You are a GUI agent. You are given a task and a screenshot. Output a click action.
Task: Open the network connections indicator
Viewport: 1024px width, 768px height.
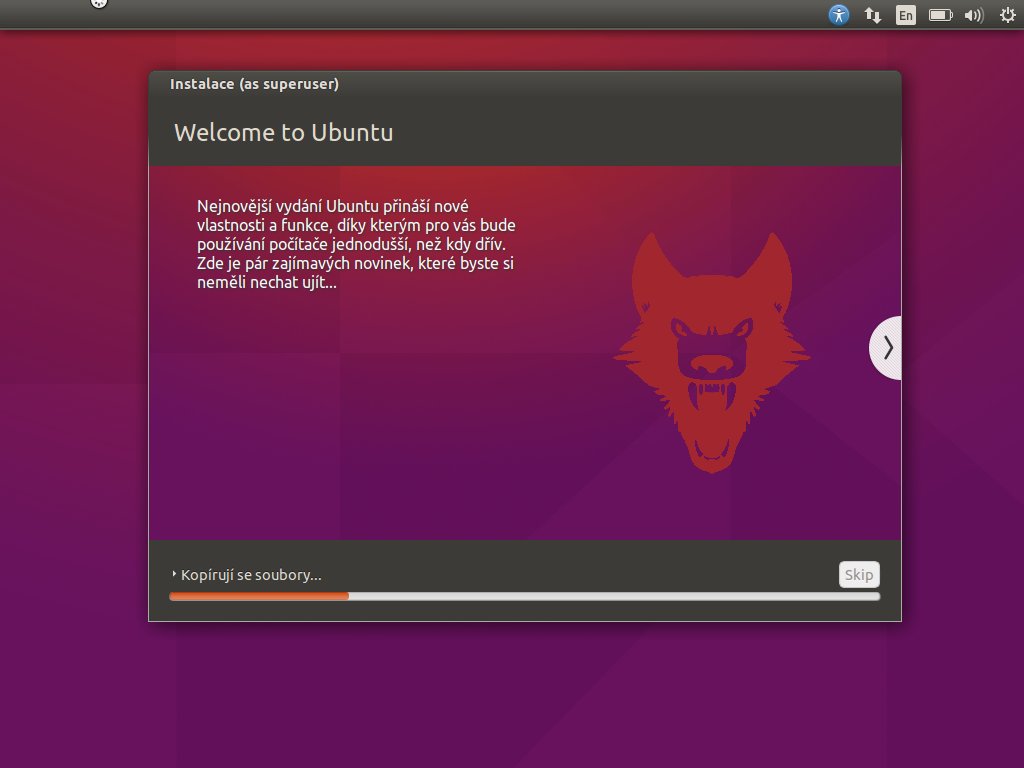pos(872,15)
